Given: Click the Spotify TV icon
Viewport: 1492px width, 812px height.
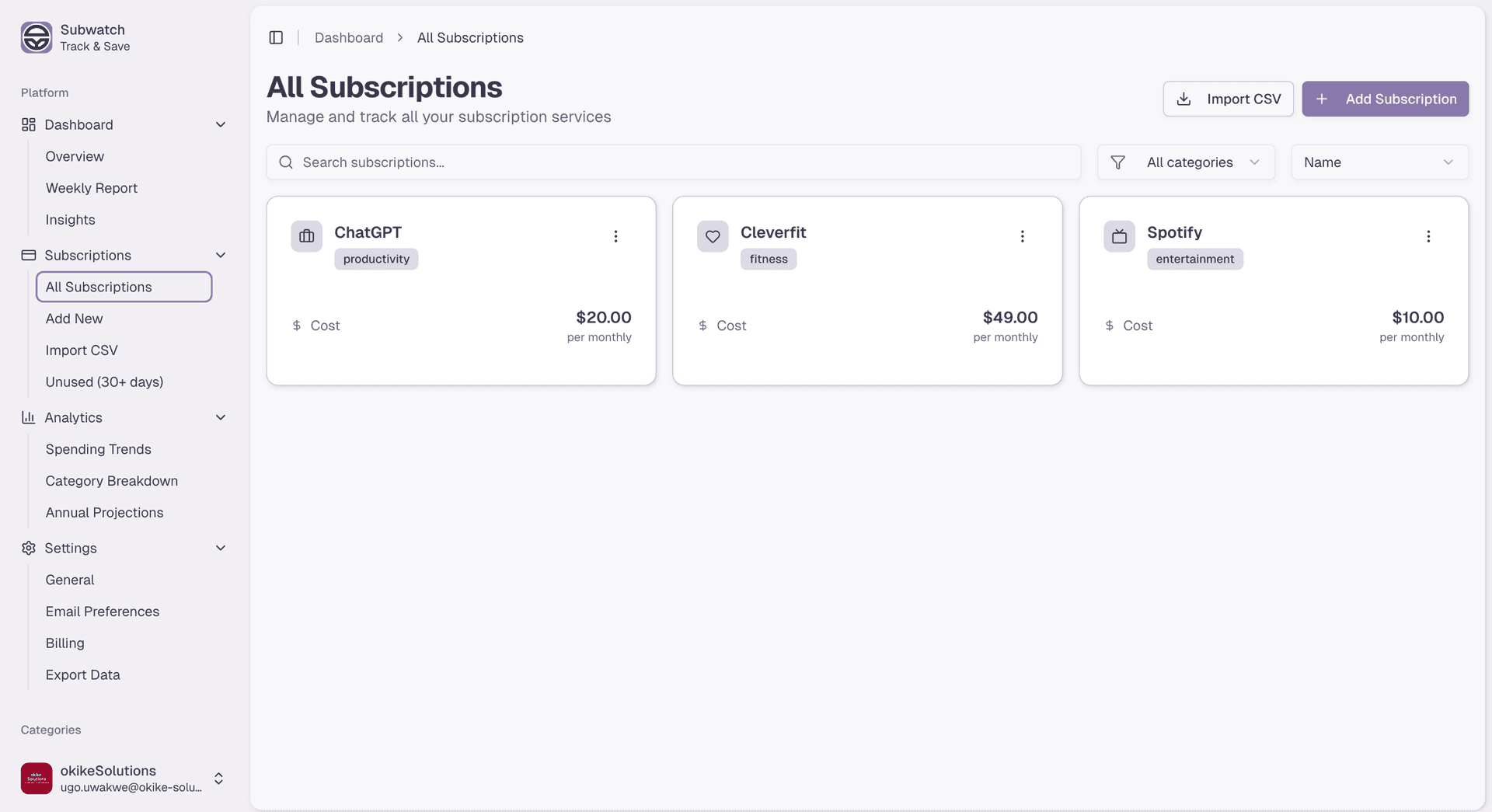Looking at the screenshot, I should [x=1119, y=235].
